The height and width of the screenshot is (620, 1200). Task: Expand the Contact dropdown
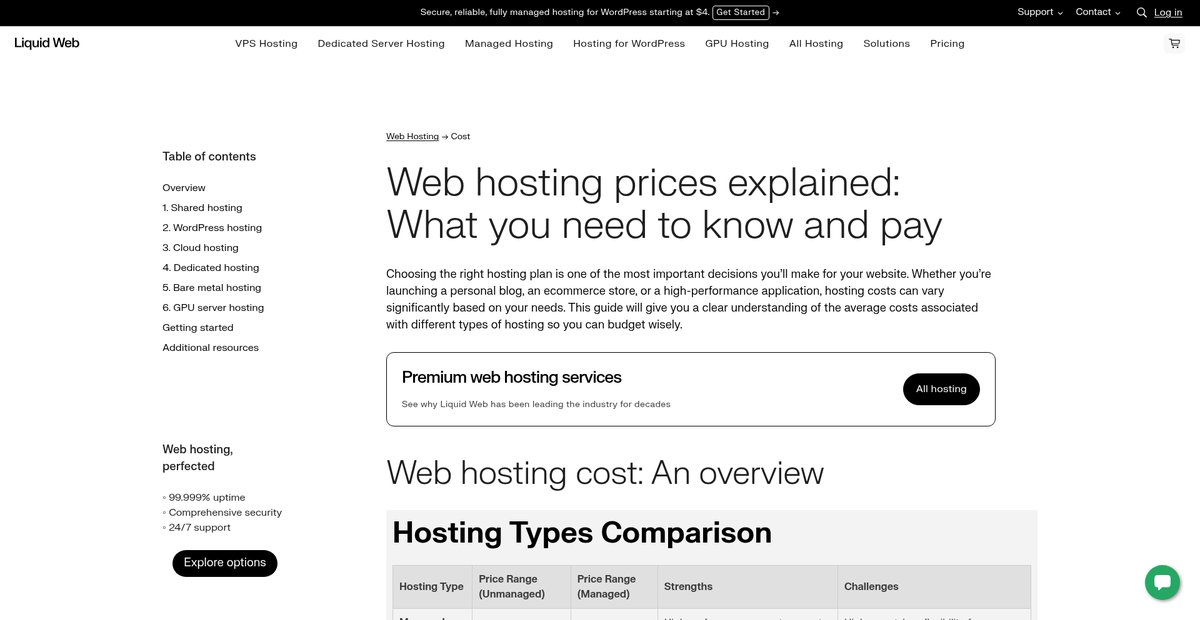(1098, 12)
